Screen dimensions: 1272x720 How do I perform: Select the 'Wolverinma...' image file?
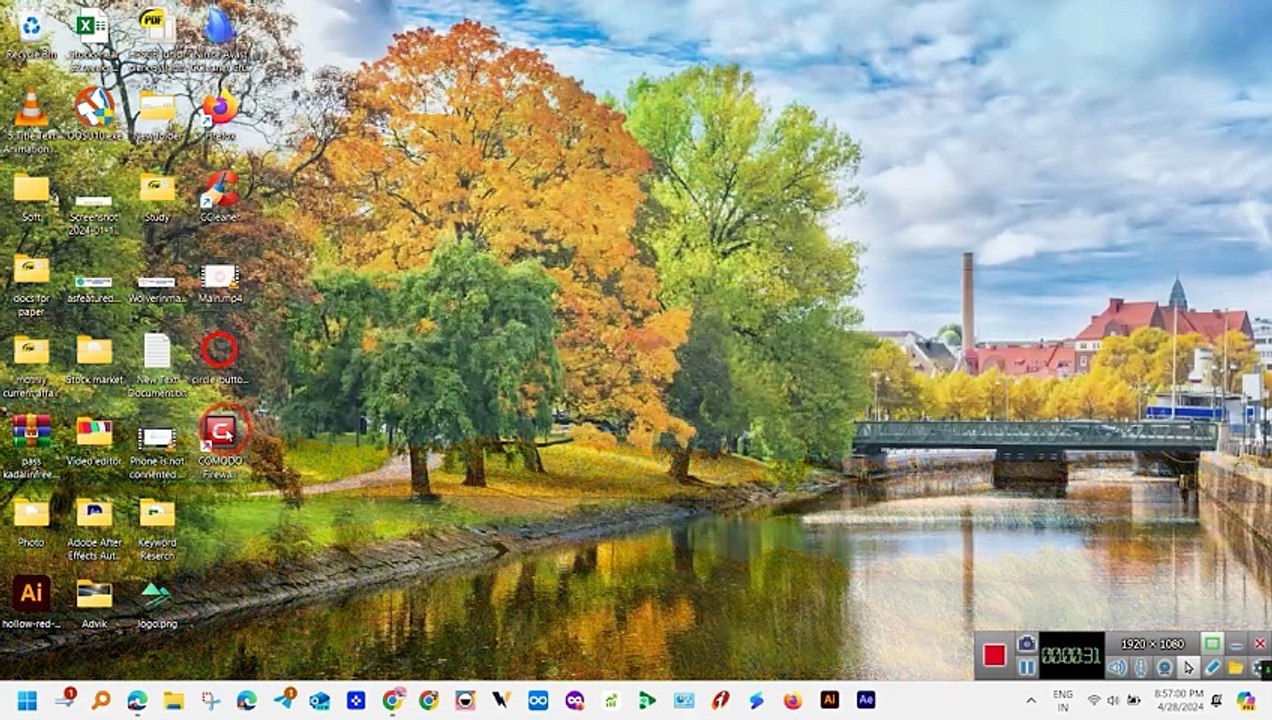coord(157,288)
